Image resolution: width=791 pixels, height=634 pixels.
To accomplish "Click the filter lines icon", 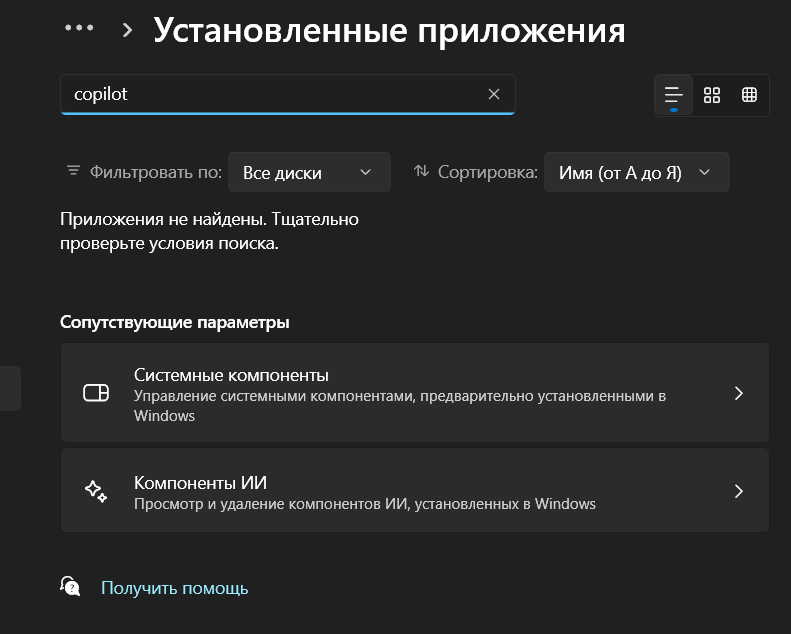I will coord(73,170).
